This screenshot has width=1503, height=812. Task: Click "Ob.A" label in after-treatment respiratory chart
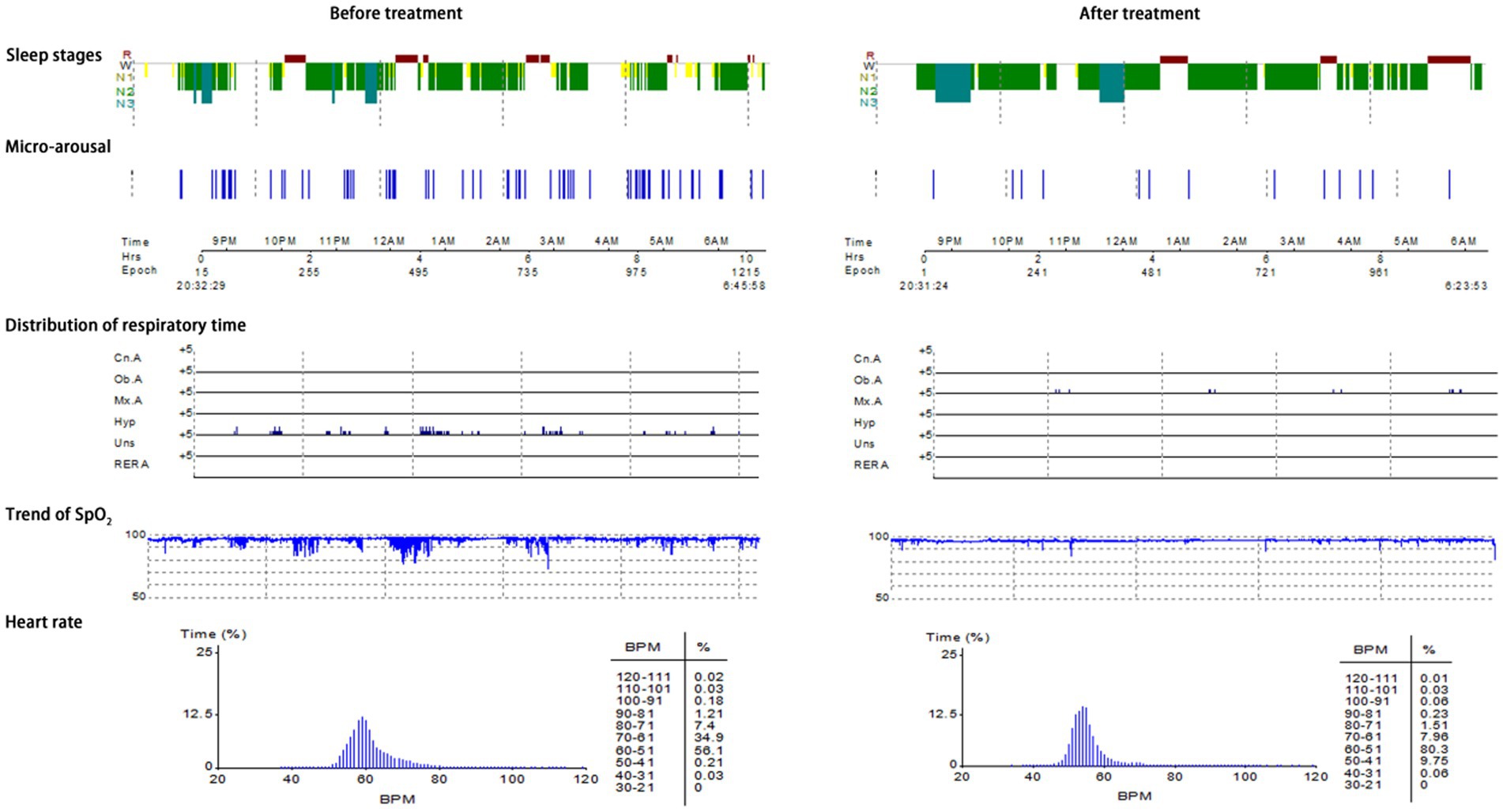[868, 380]
